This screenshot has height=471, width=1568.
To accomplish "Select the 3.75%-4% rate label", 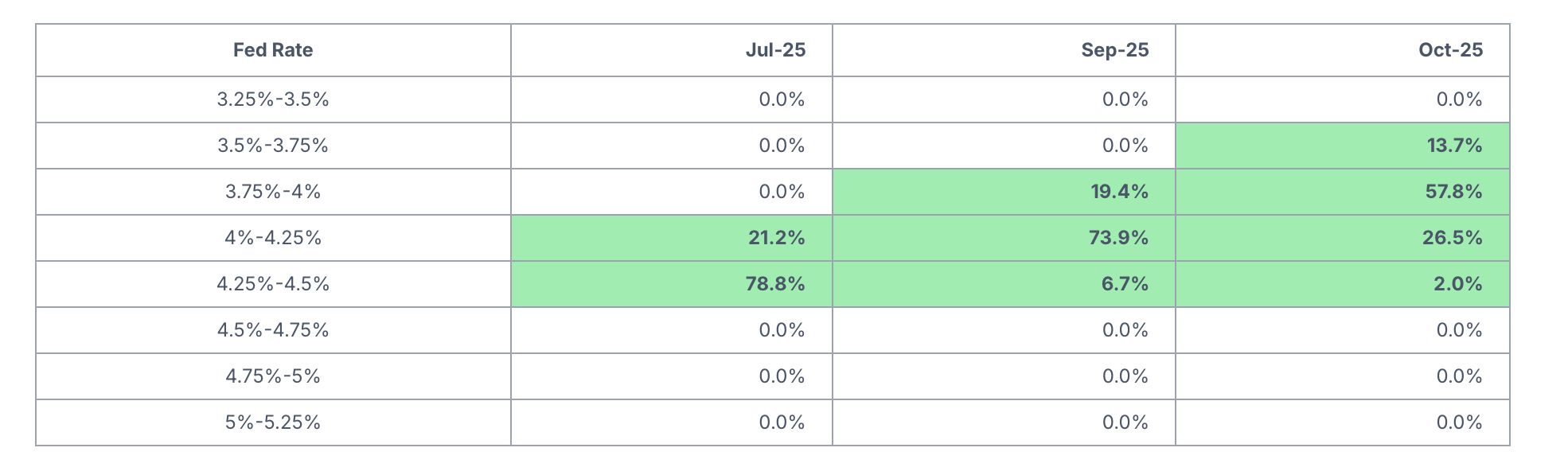I will (273, 192).
